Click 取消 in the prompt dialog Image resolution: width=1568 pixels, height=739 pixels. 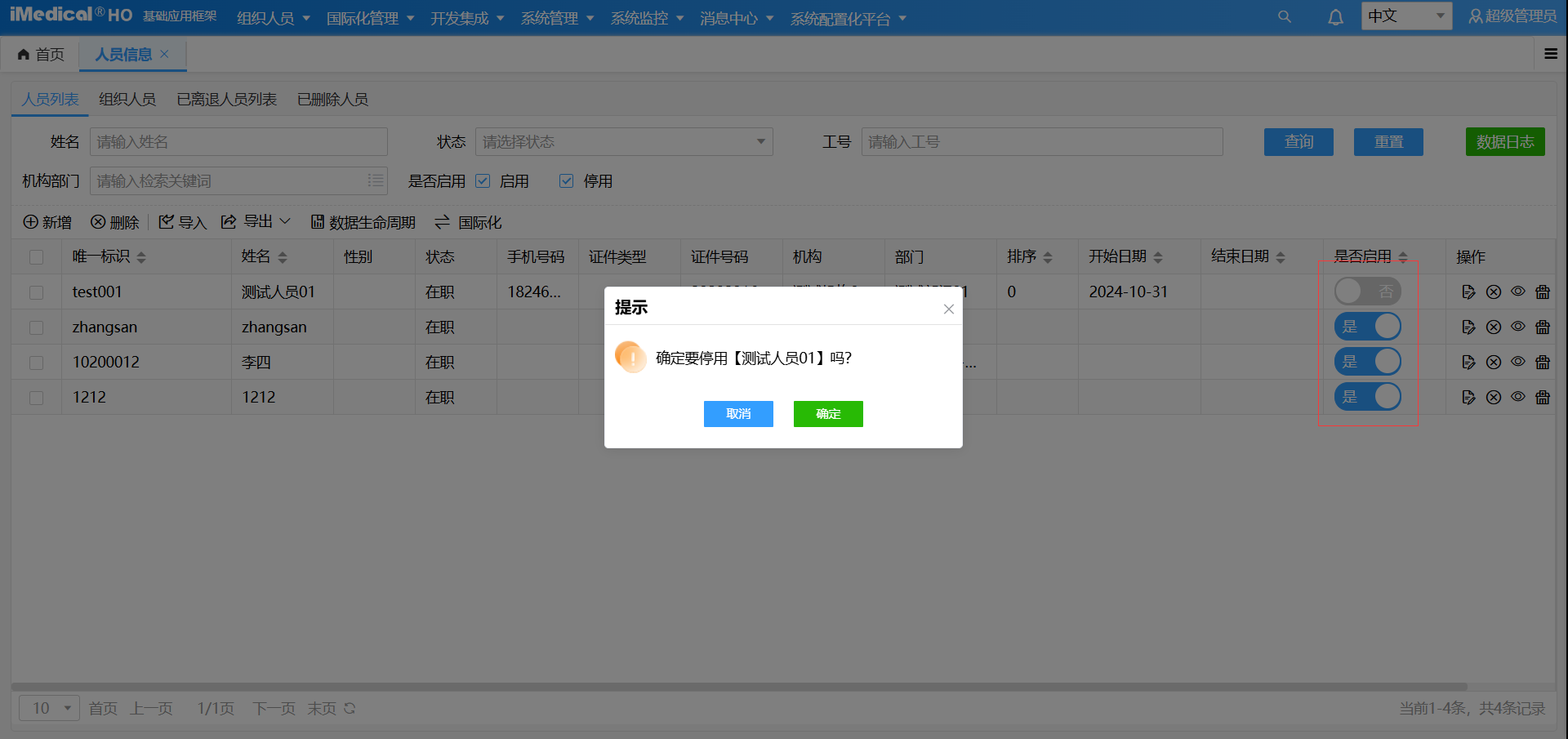pyautogui.click(x=738, y=414)
